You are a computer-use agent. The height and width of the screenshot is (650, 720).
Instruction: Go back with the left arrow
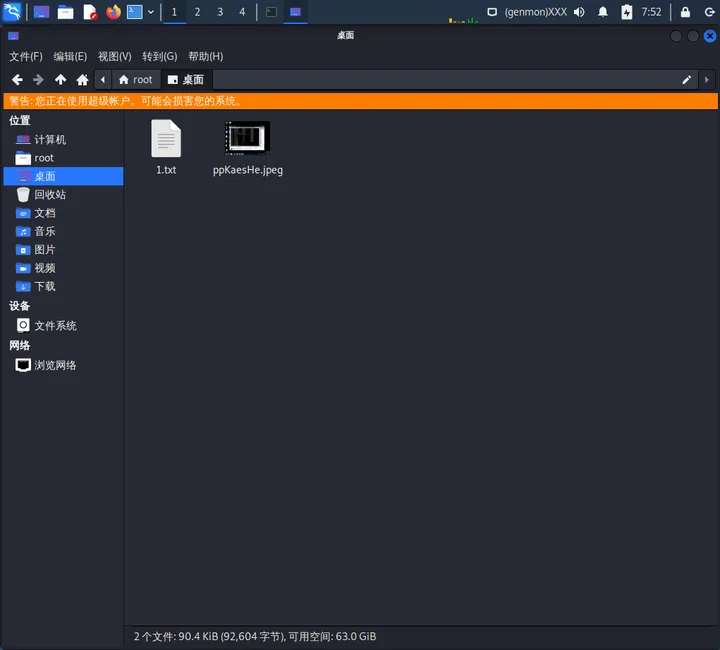point(17,80)
